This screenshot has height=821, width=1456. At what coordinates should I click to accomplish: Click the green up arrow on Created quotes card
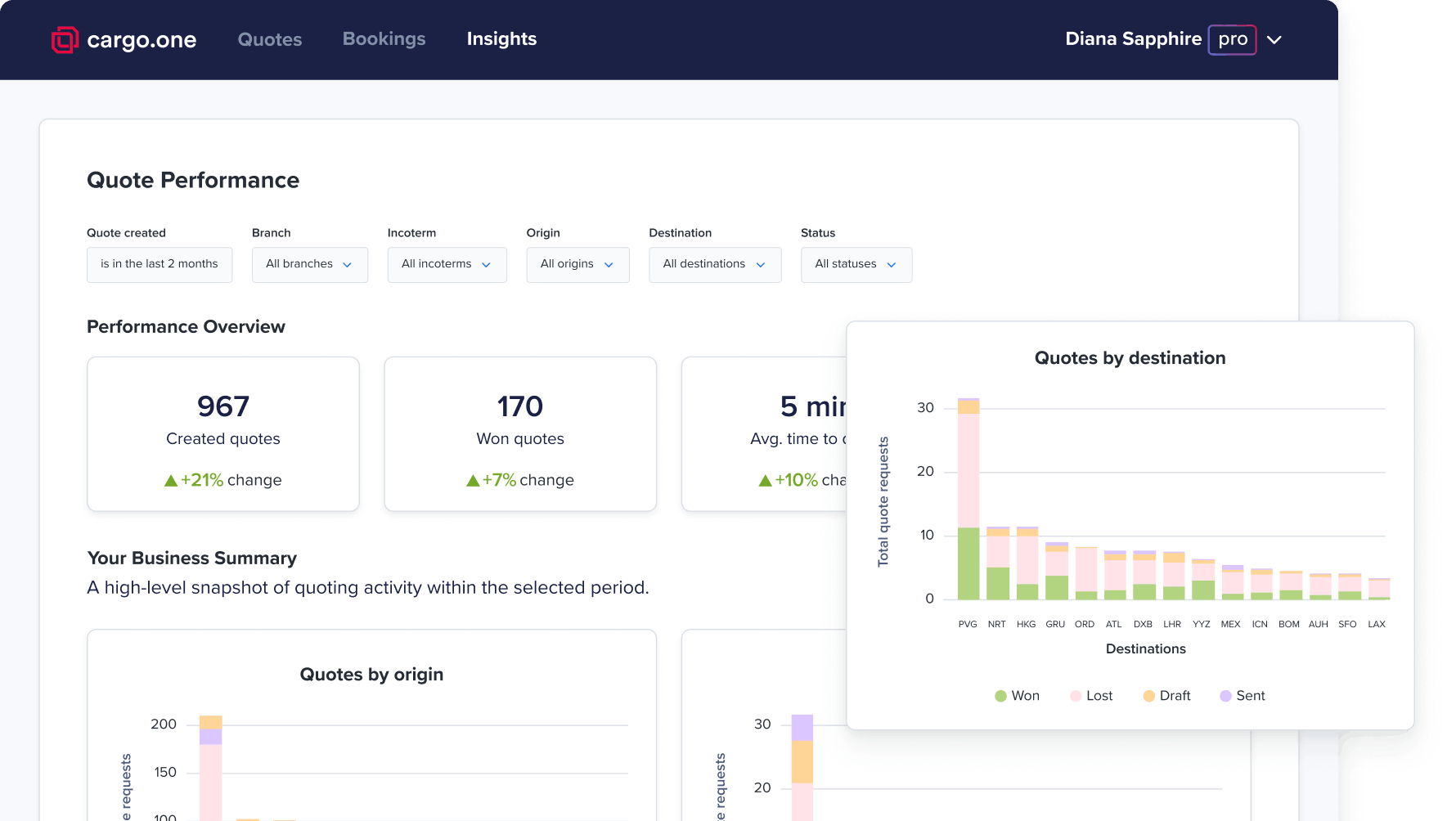tap(170, 480)
